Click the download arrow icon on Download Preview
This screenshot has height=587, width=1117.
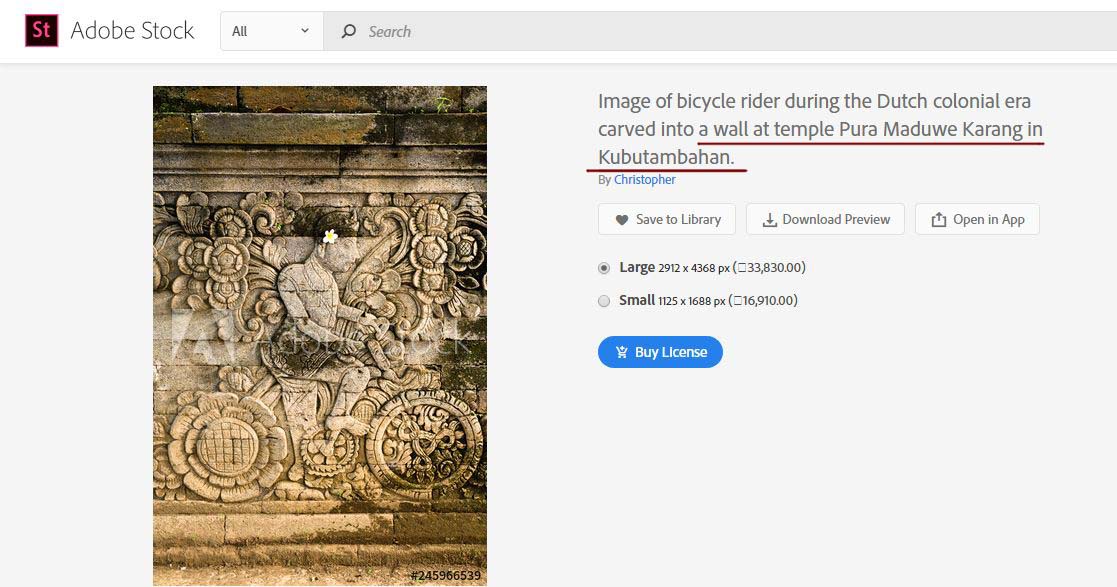click(770, 219)
